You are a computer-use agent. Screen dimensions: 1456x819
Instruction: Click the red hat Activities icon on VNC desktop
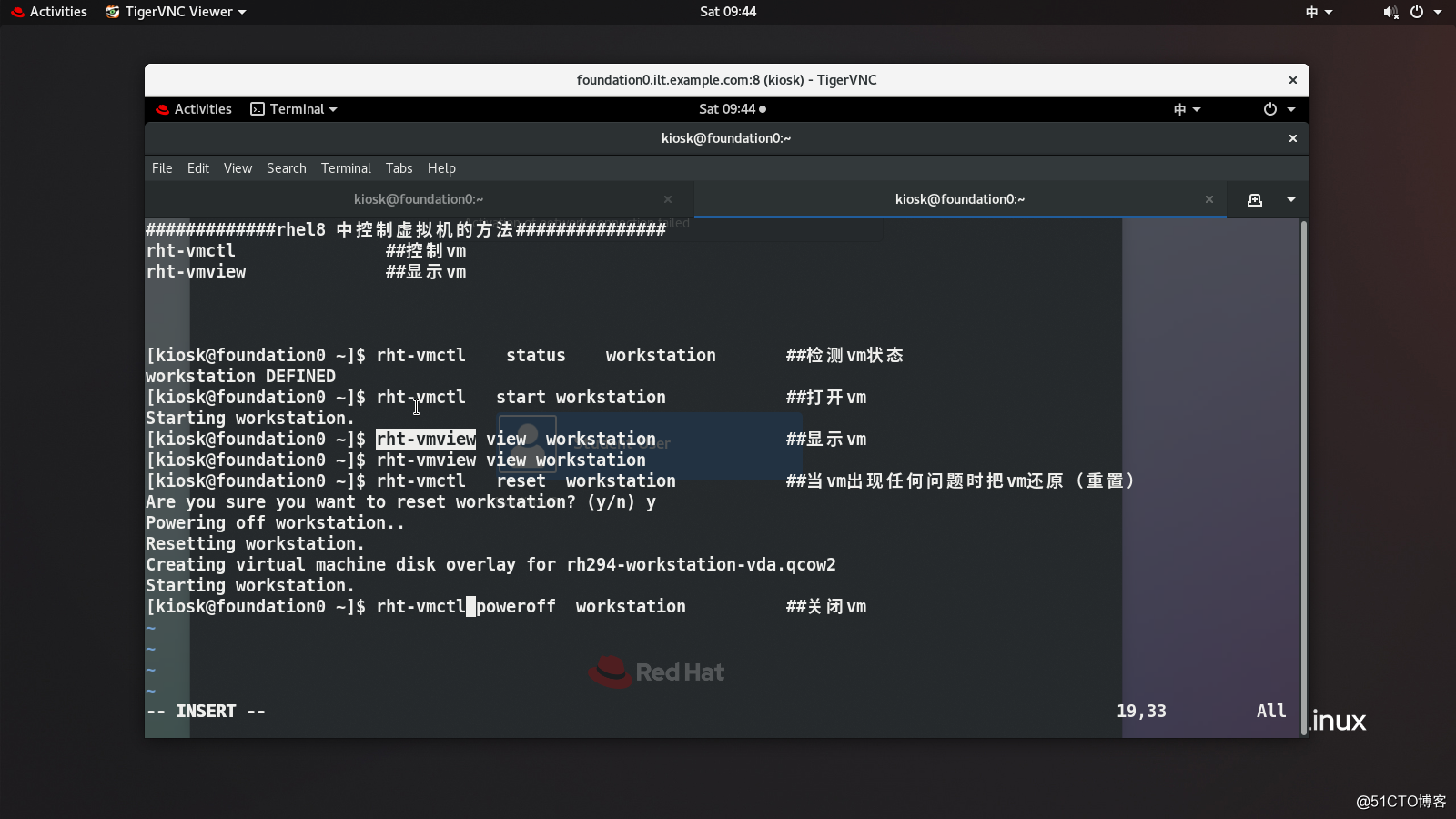tap(164, 108)
